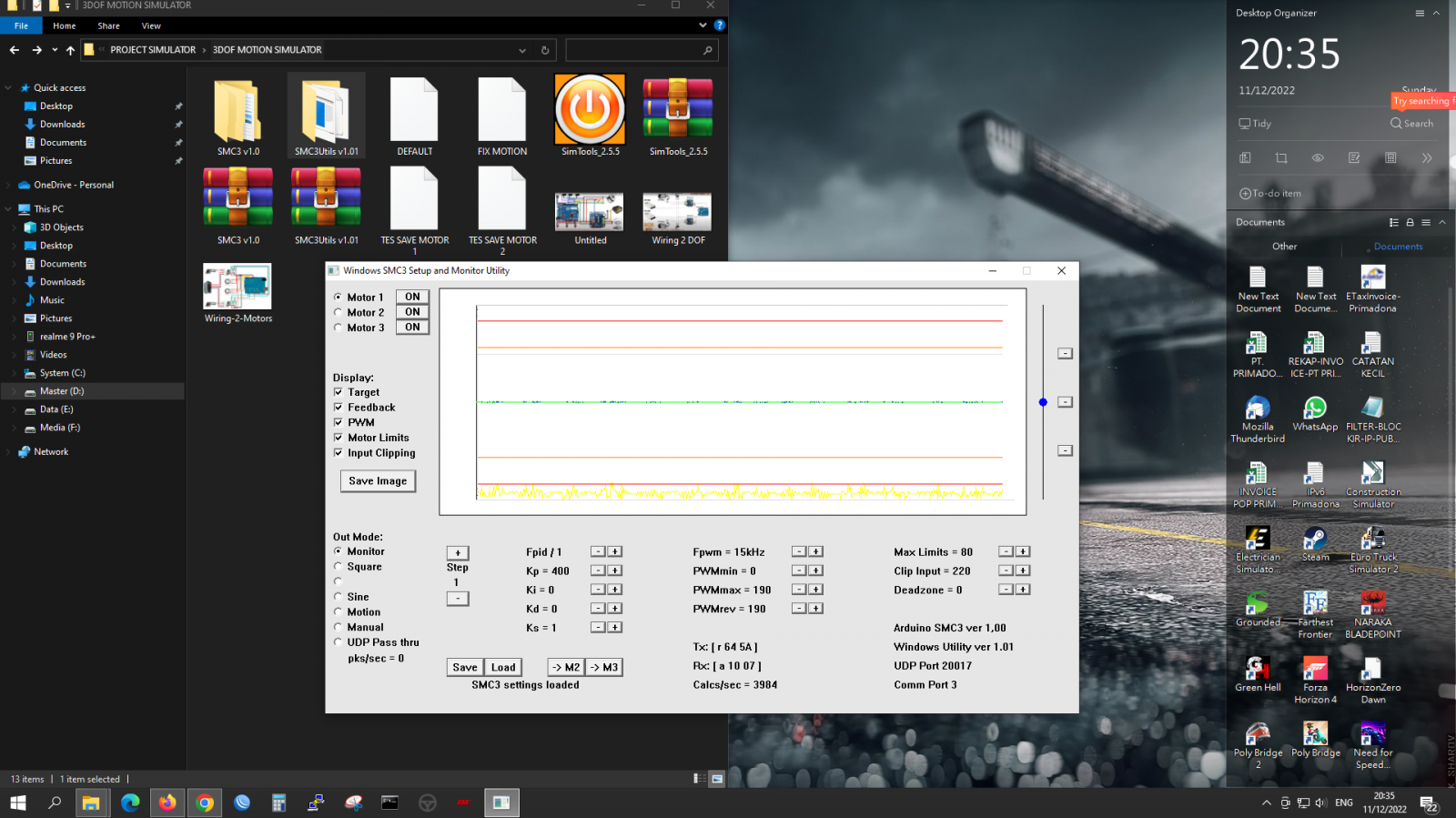Launch Steam from Desktop Organizer
Screen dimensions: 1456x818
point(1315,544)
